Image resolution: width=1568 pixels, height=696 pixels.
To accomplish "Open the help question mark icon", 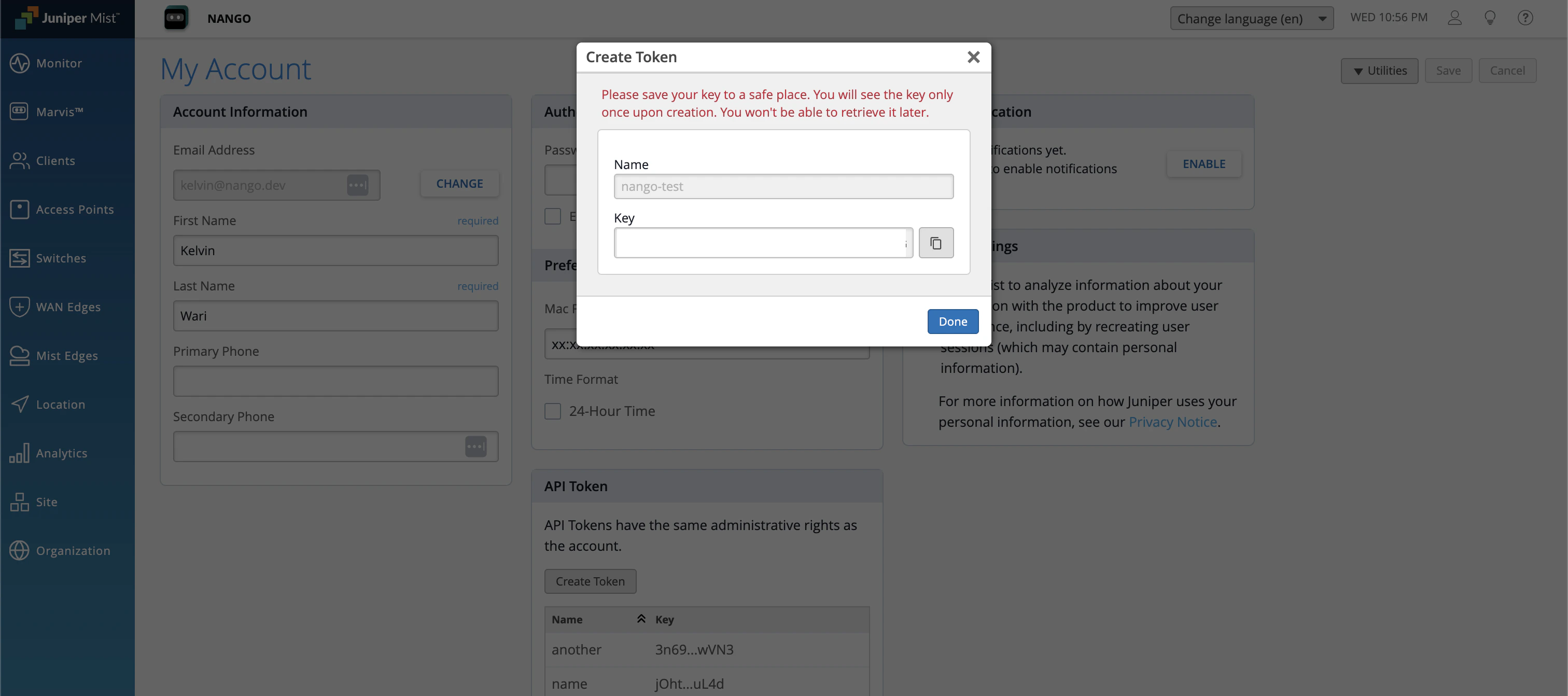I will click(x=1525, y=18).
